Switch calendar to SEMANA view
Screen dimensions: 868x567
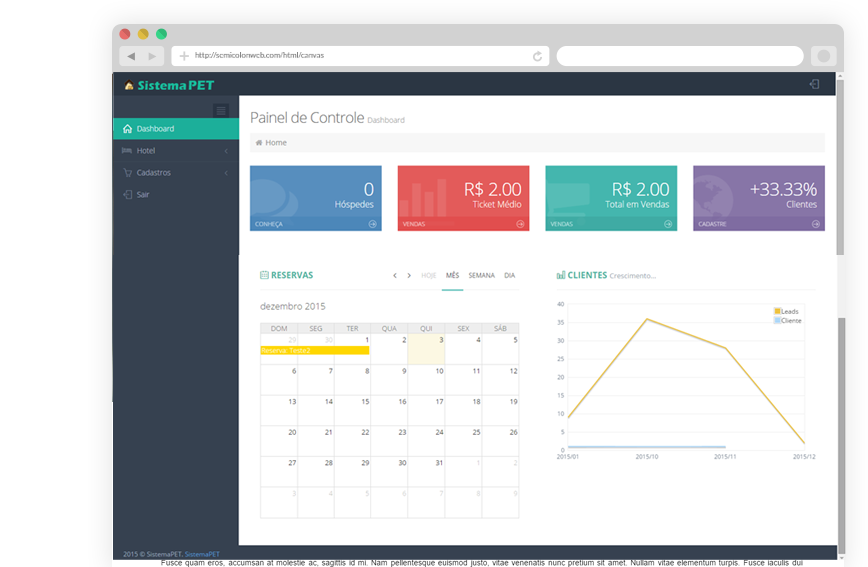[481, 275]
